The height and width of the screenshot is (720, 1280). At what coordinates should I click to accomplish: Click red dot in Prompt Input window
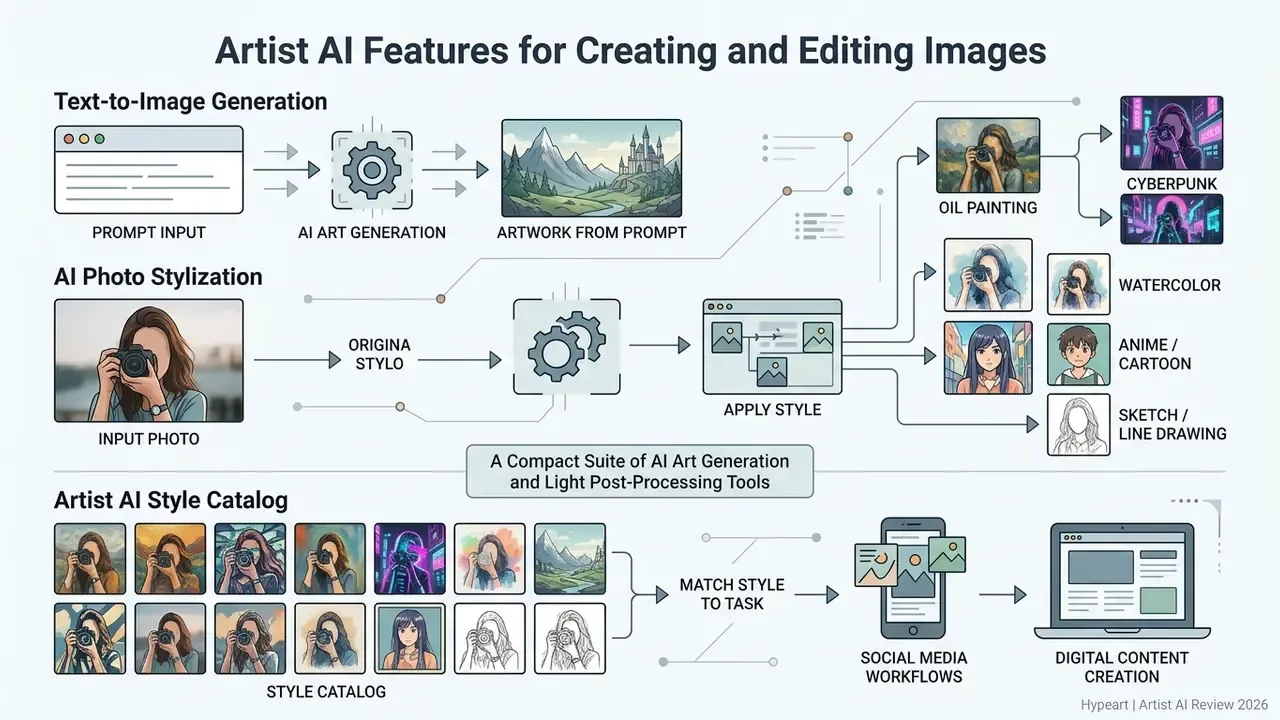tap(69, 139)
